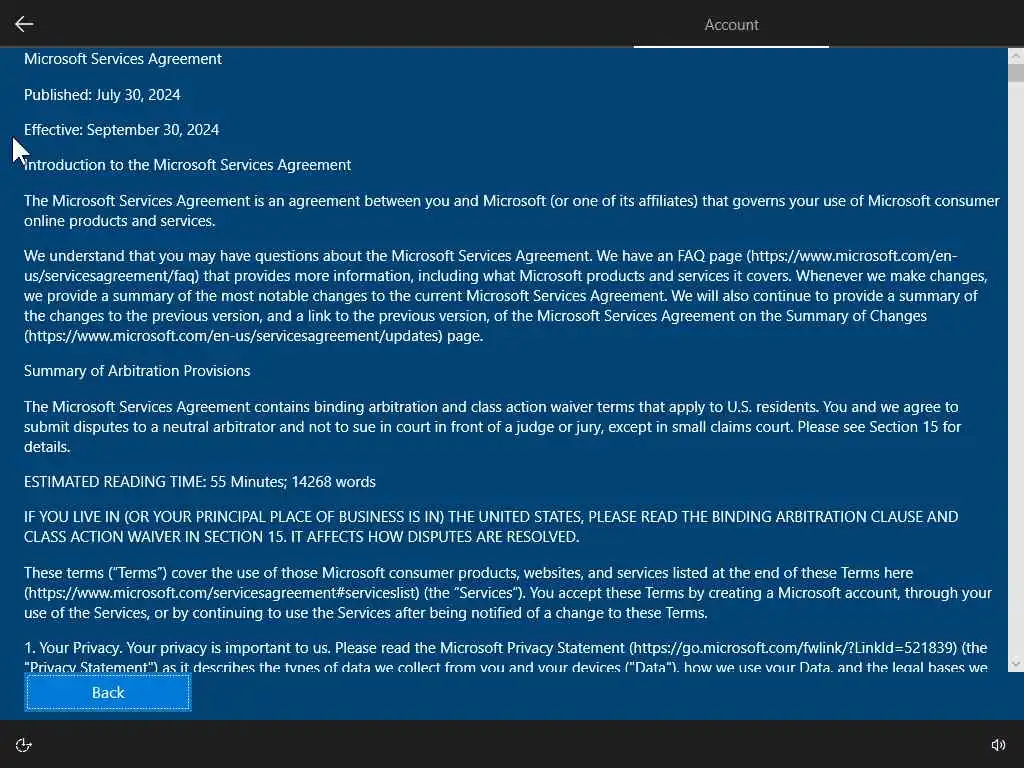Click the 'Microsoft Services Agreement' title text

123,59
